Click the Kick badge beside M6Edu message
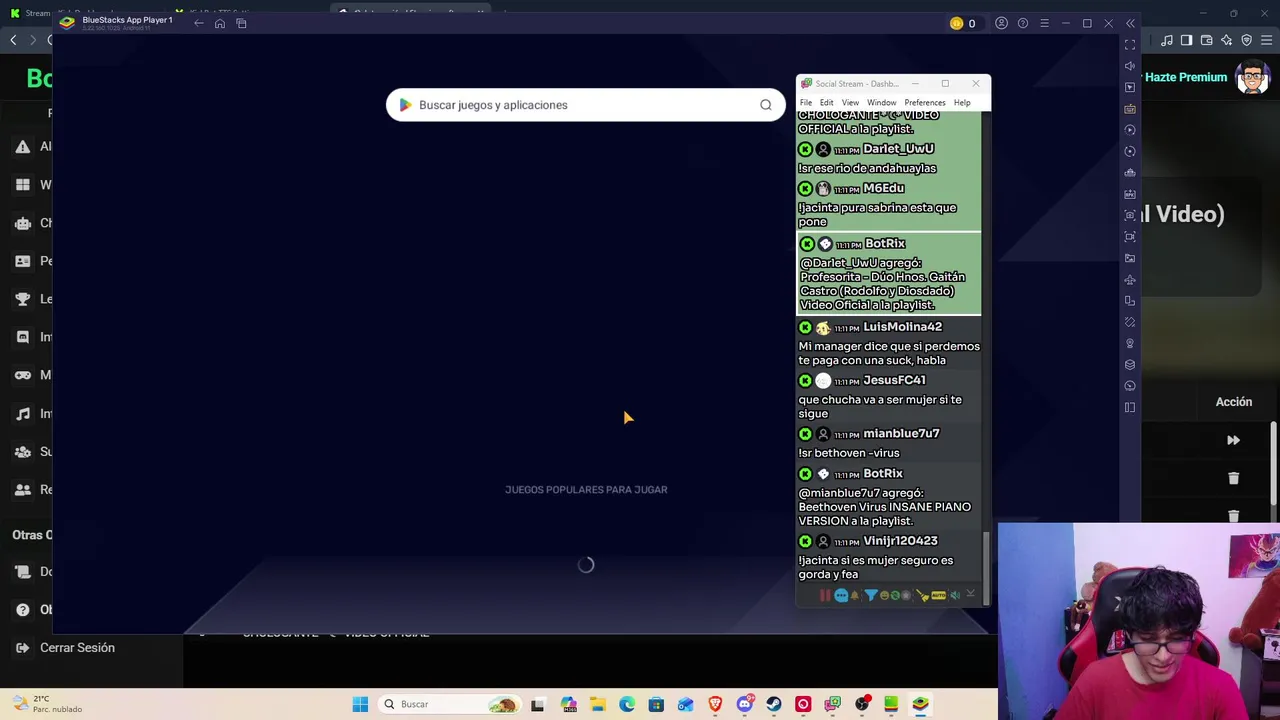This screenshot has height=720, width=1280. 805,189
